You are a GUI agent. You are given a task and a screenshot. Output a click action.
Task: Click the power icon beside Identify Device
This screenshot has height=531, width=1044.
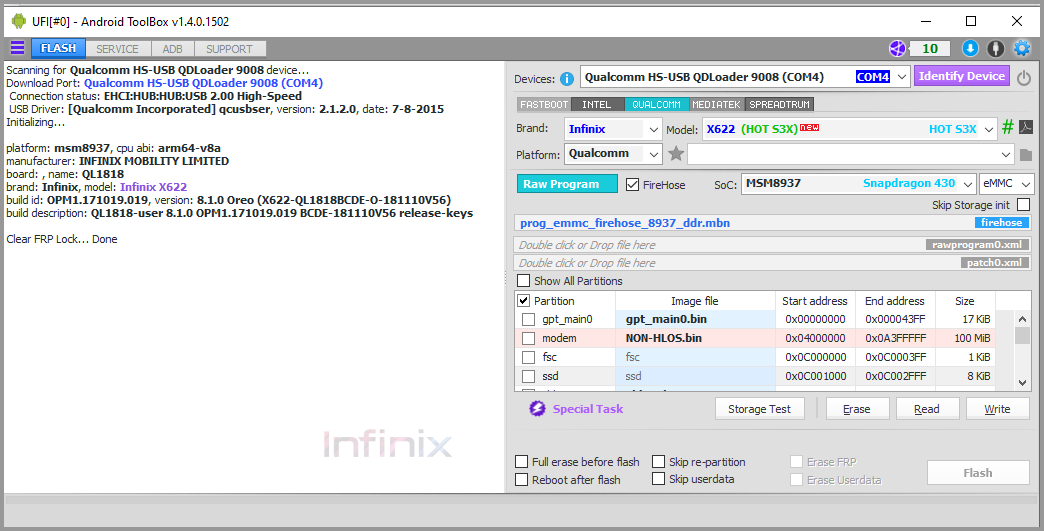coord(1023,78)
